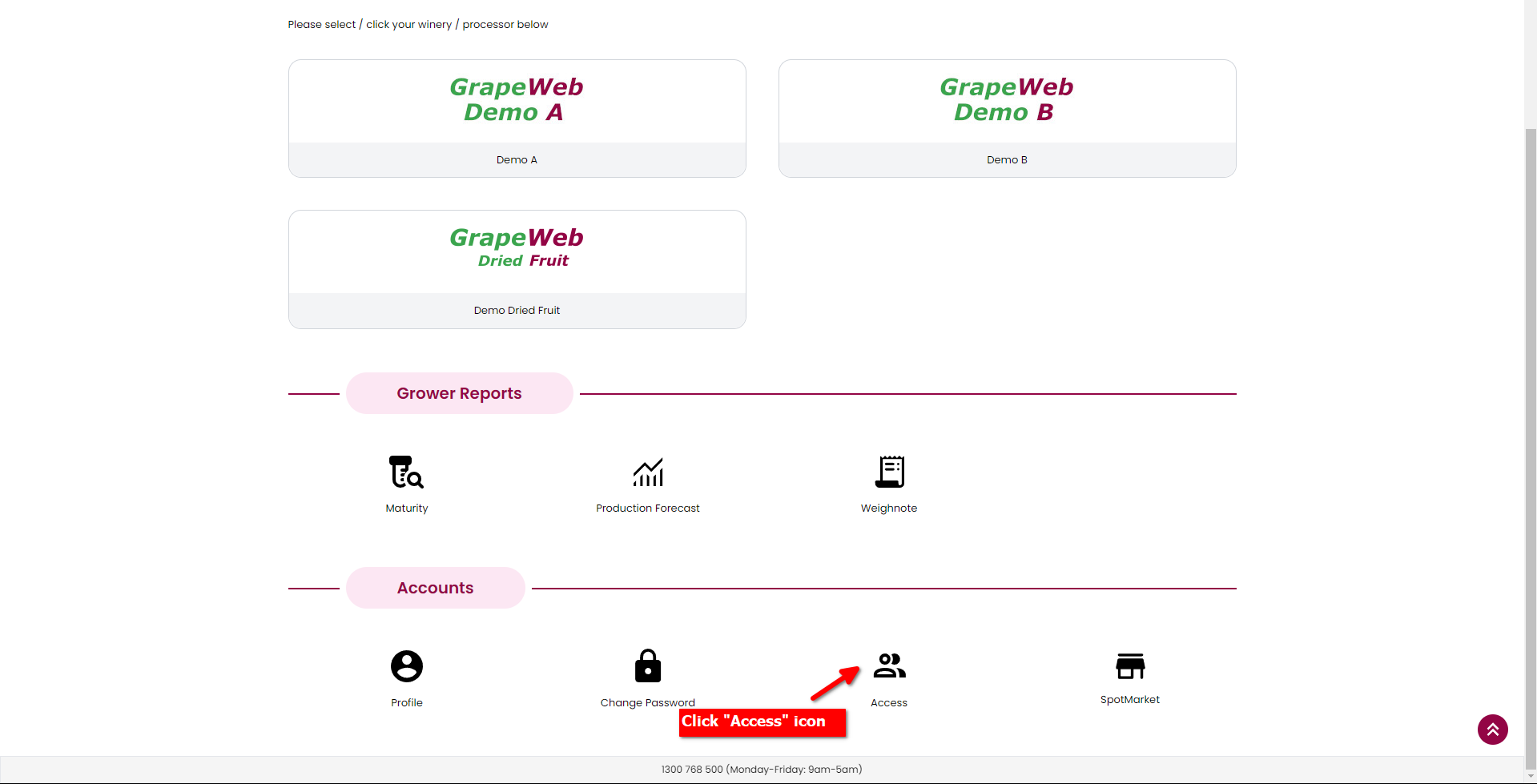This screenshot has height=784, width=1537.
Task: Open your Profile settings
Action: coord(406,665)
